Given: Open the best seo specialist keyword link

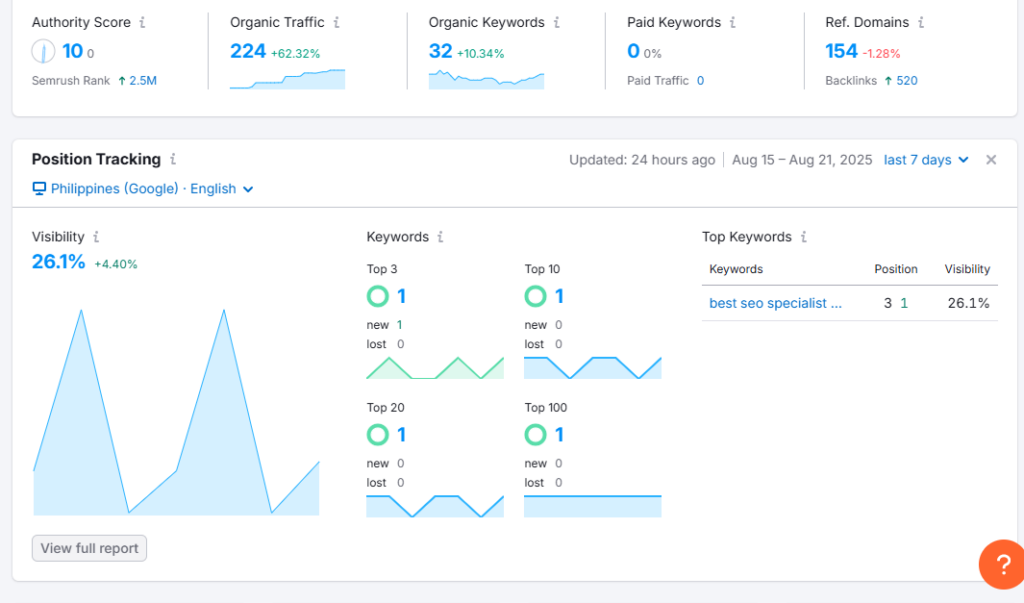Looking at the screenshot, I should (x=775, y=303).
